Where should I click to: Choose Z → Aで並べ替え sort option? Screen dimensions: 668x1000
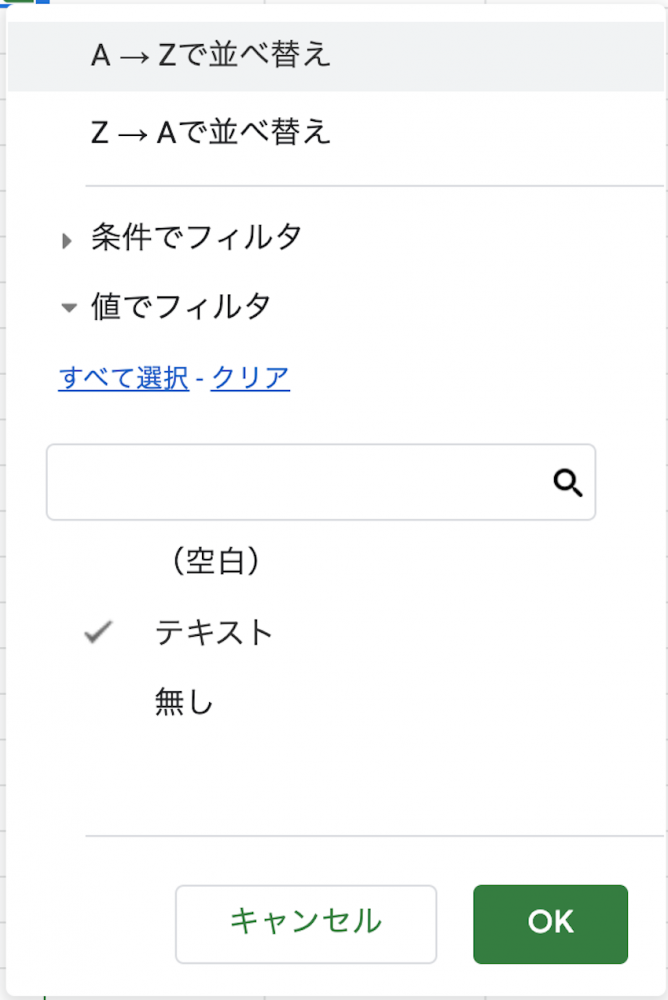click(x=211, y=133)
